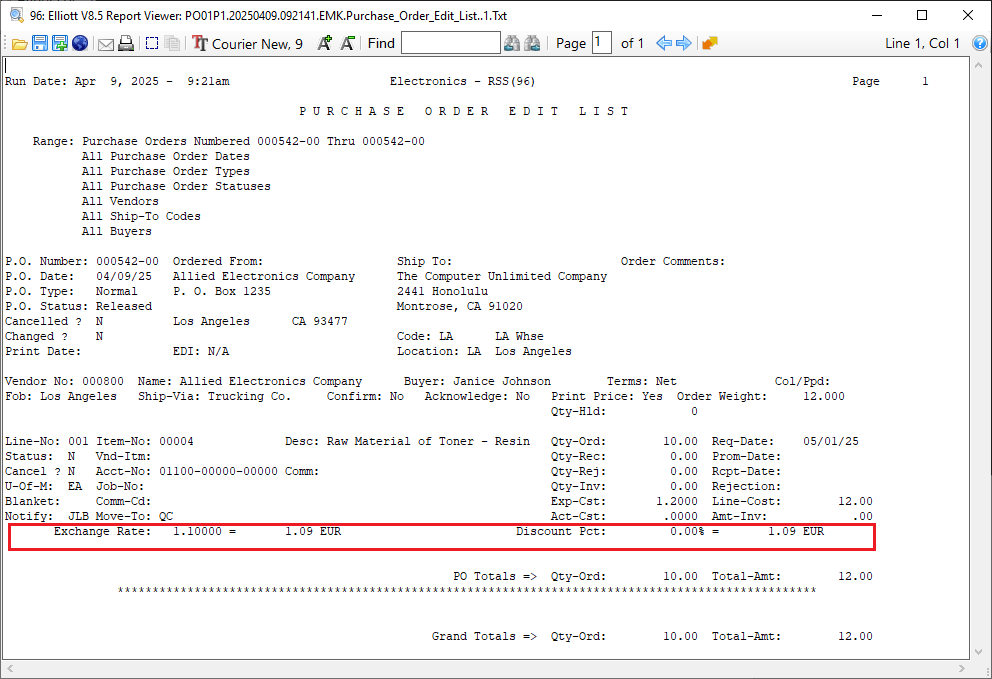The image size is (992, 679).
Task: Click the orange windows icon in toolbar
Action: (x=710, y=43)
